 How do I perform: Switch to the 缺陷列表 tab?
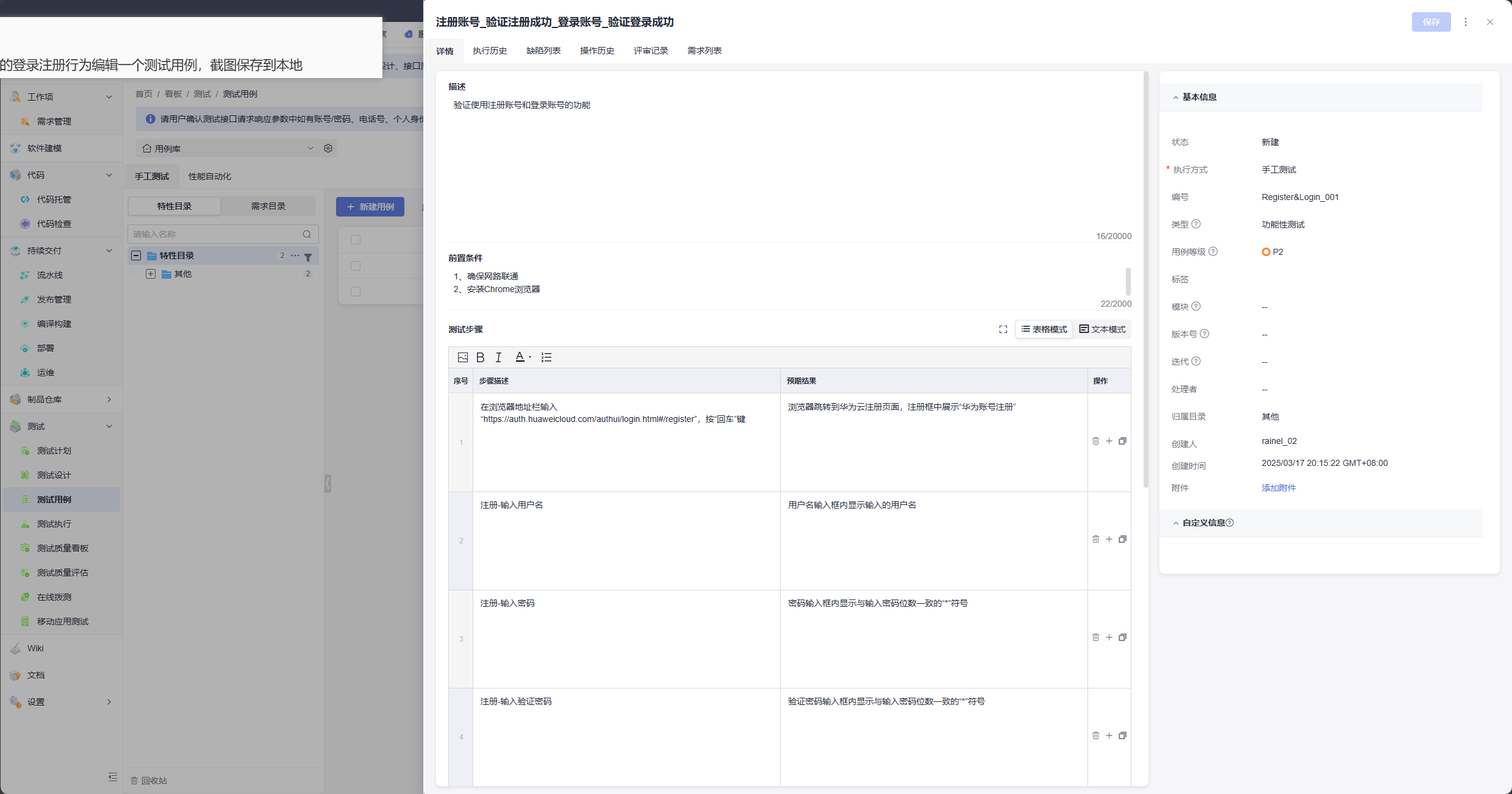tap(543, 51)
